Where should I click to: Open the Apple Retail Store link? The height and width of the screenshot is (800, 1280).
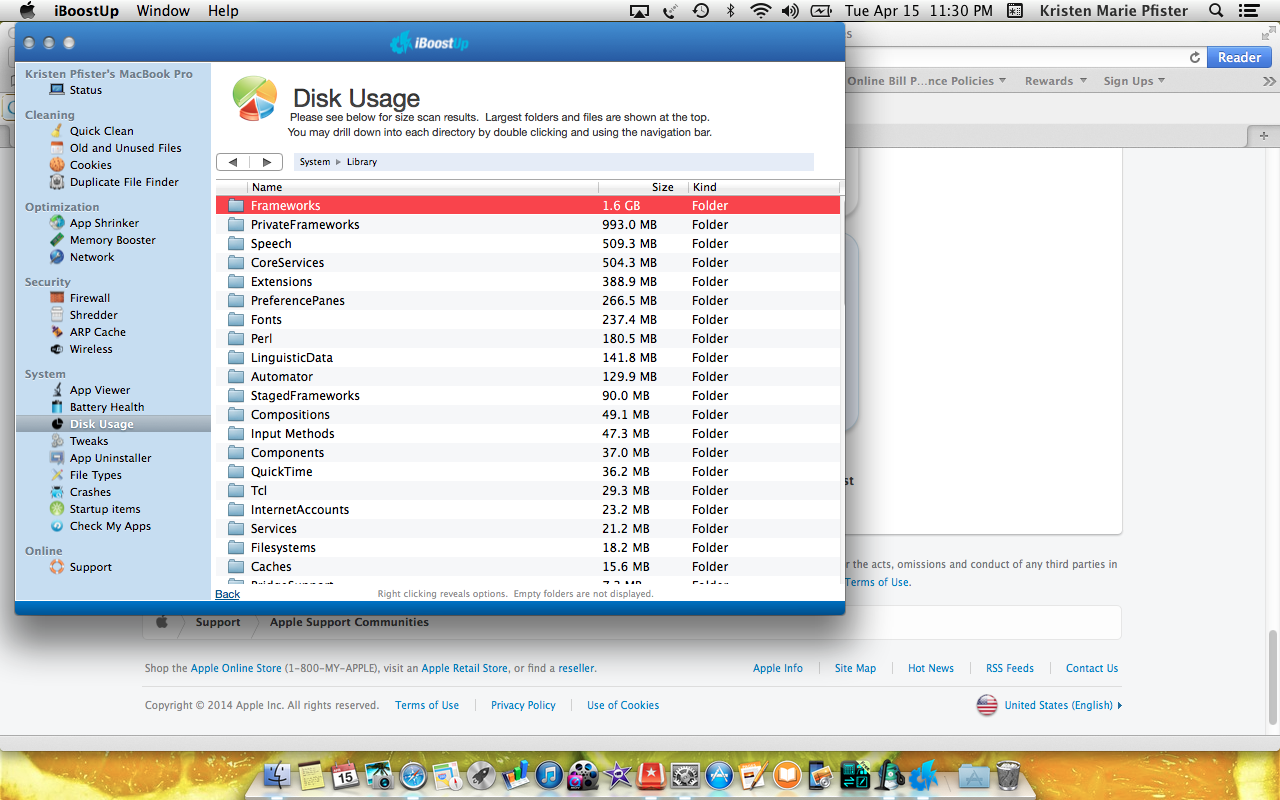point(465,668)
